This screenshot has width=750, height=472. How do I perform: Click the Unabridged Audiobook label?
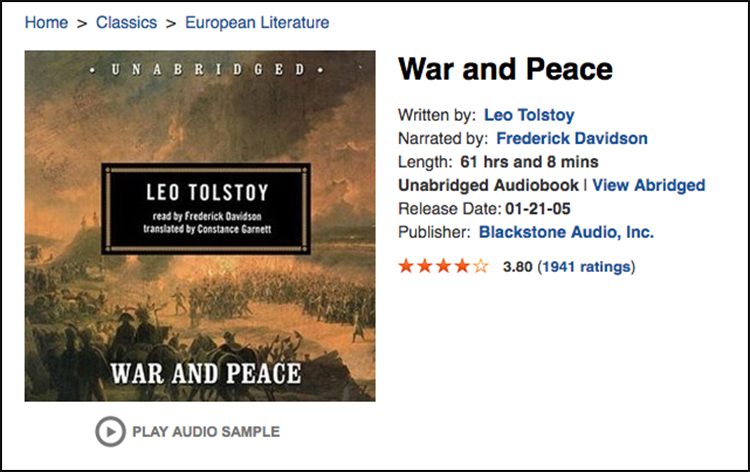click(488, 185)
